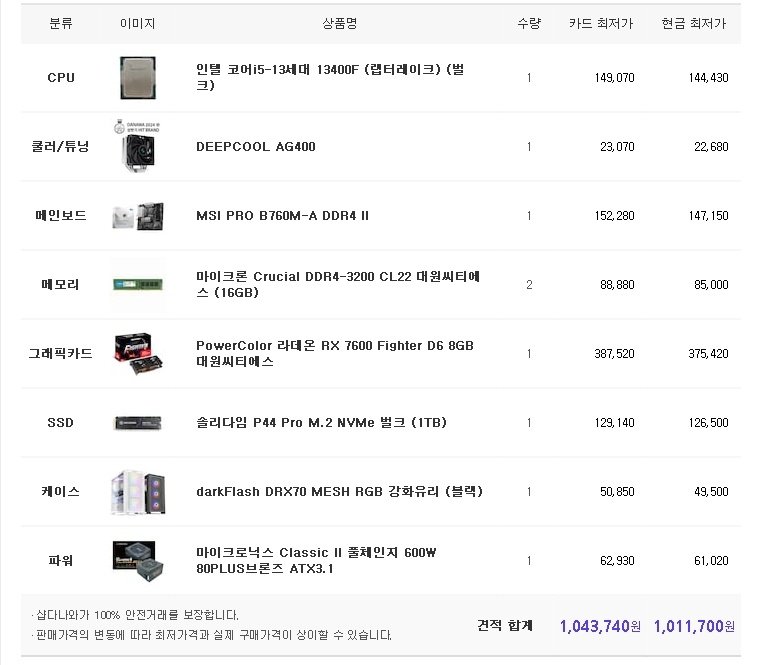Image resolution: width=761 pixels, height=665 pixels.
Task: Open the 마이크로닉스 Classic II 600W link
Action: click(316, 560)
